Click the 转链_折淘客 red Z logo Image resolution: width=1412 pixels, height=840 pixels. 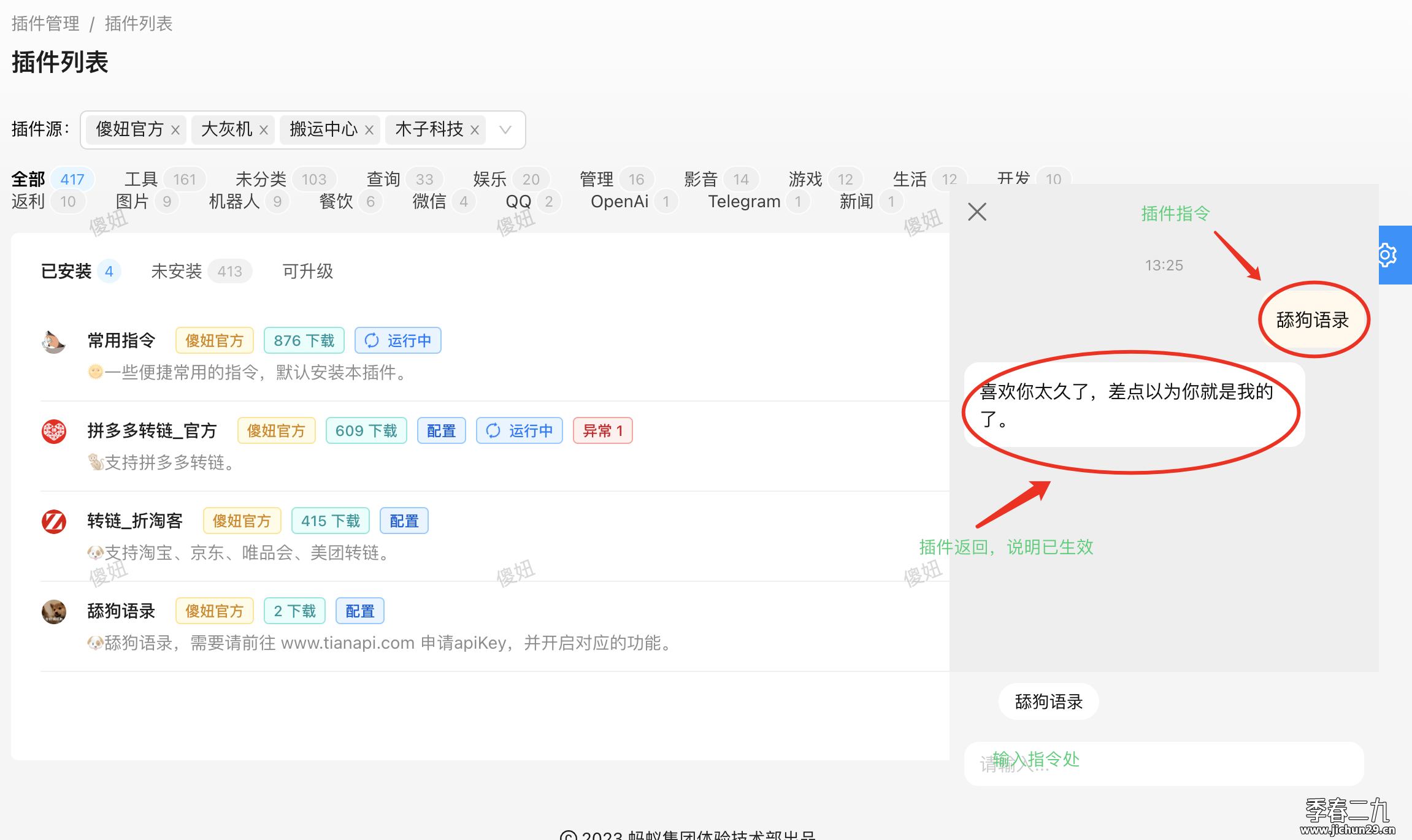[54, 521]
